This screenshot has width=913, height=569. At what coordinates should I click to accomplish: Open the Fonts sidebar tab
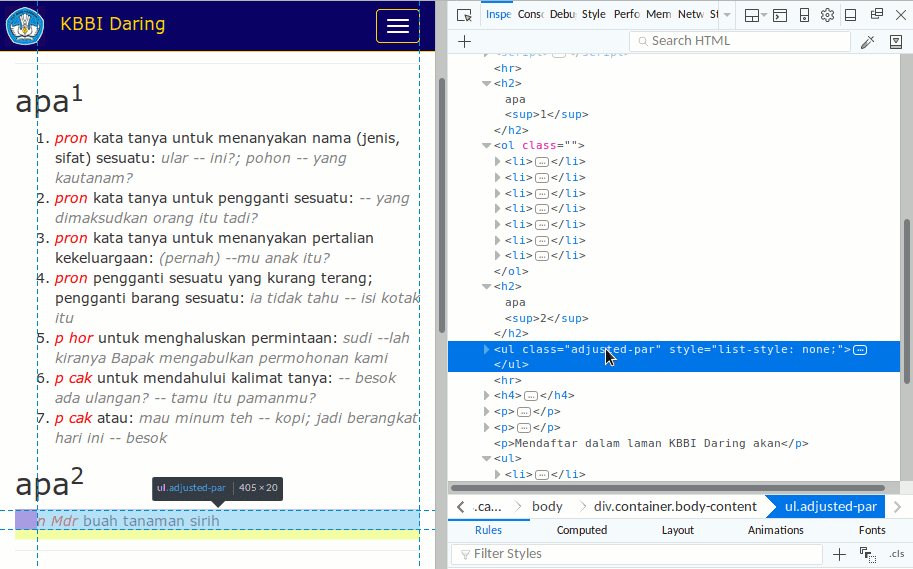pyautogui.click(x=872, y=530)
